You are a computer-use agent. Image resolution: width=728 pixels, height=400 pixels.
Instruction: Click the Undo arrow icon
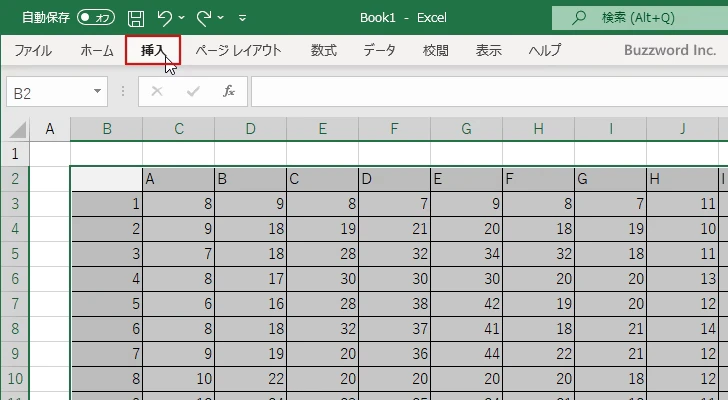[164, 18]
